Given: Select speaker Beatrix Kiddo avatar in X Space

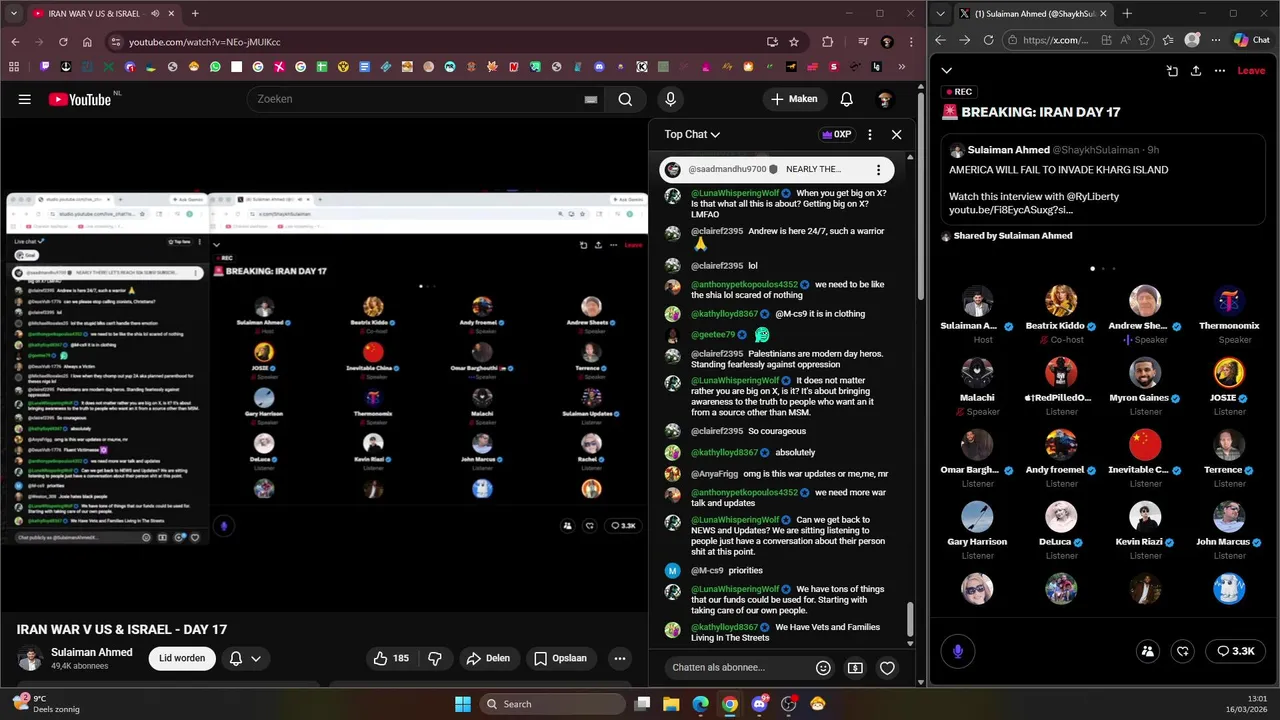Looking at the screenshot, I should tap(1061, 301).
